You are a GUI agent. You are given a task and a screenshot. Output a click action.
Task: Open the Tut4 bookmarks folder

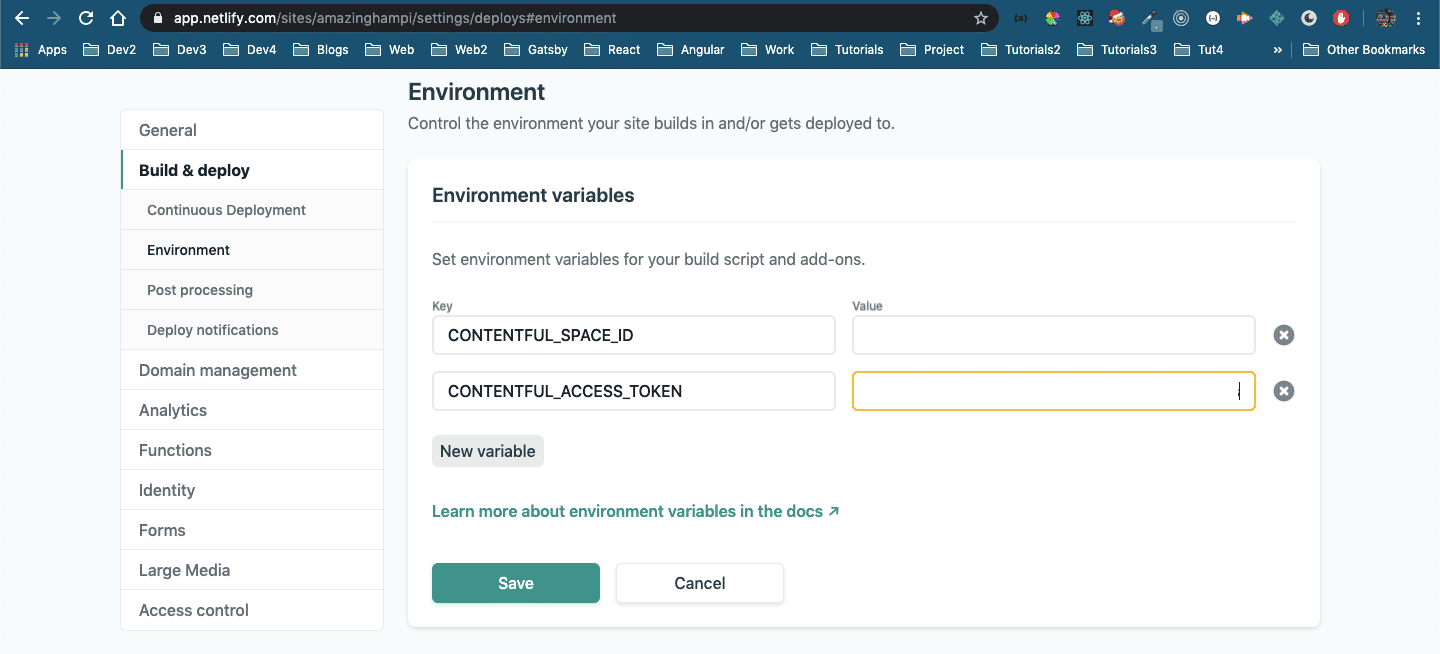(1198, 49)
